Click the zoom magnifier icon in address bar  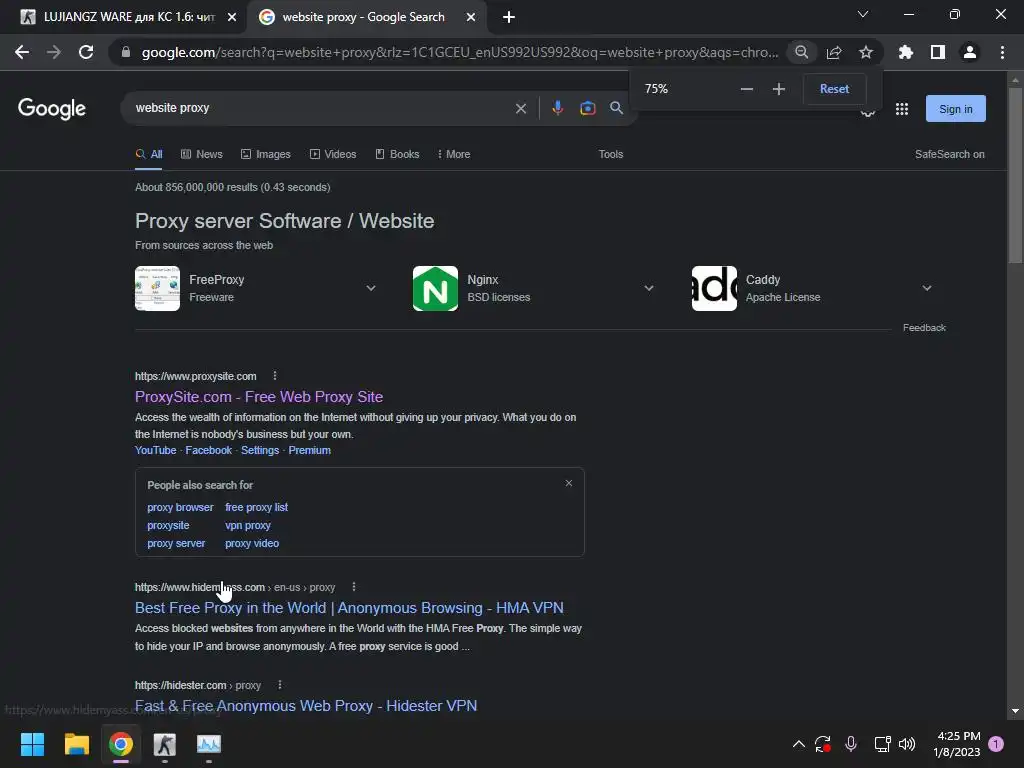click(801, 52)
